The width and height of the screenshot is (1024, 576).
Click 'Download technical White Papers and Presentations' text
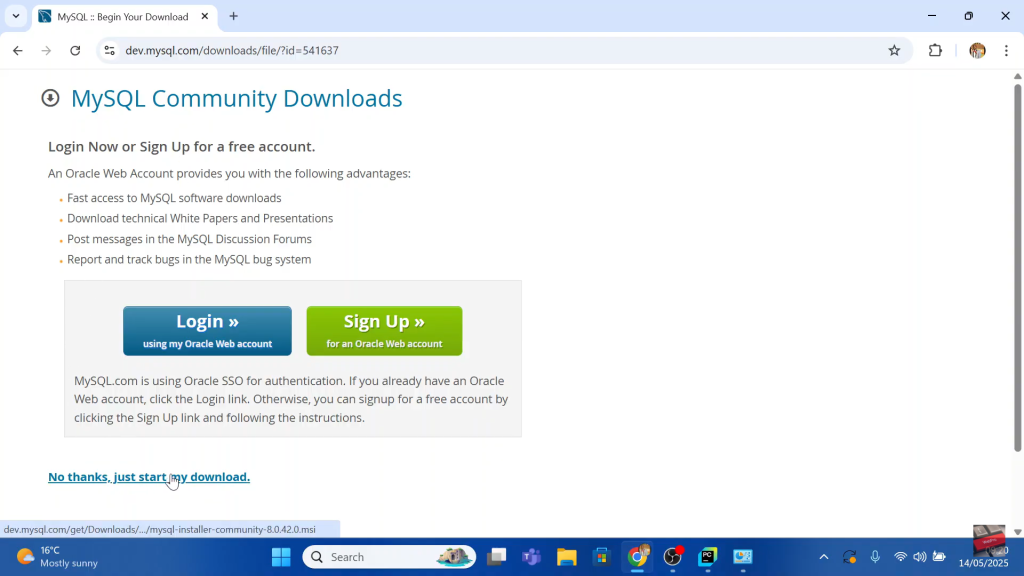coord(200,218)
